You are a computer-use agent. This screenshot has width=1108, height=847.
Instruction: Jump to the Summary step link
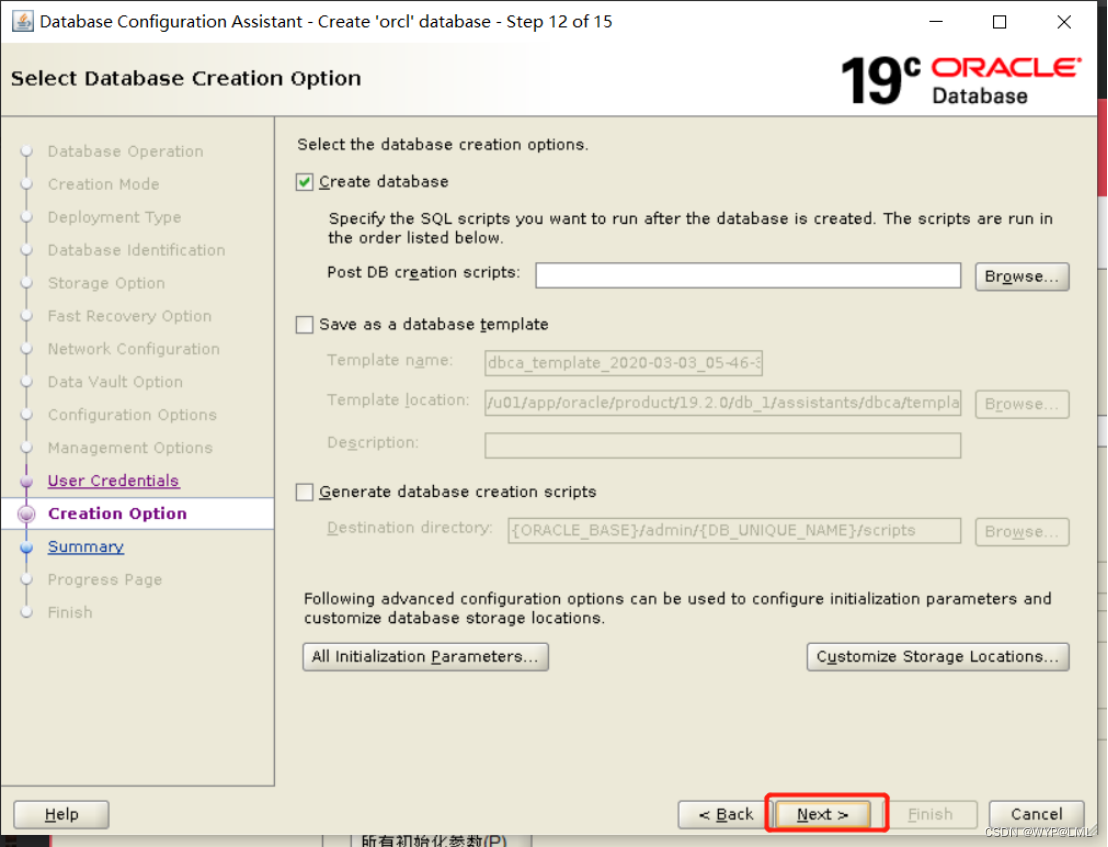point(86,547)
